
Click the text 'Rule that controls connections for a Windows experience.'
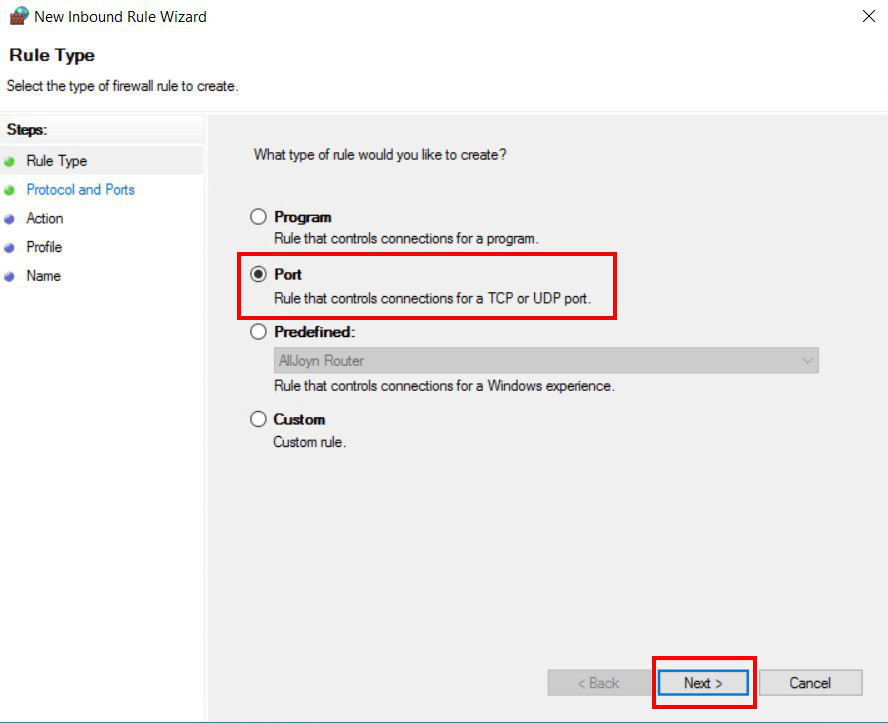[444, 386]
